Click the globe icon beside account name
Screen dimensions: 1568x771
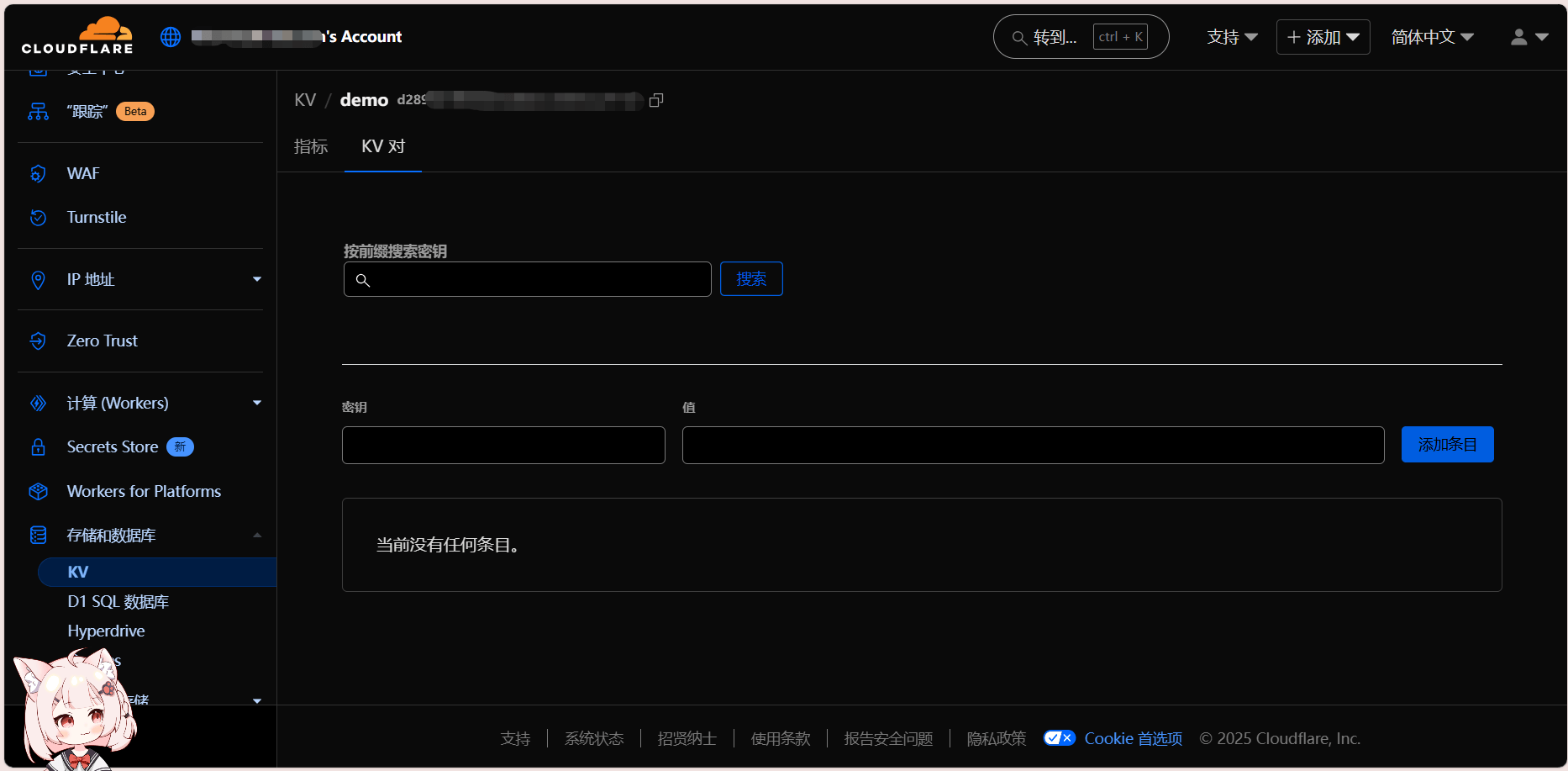tap(171, 37)
